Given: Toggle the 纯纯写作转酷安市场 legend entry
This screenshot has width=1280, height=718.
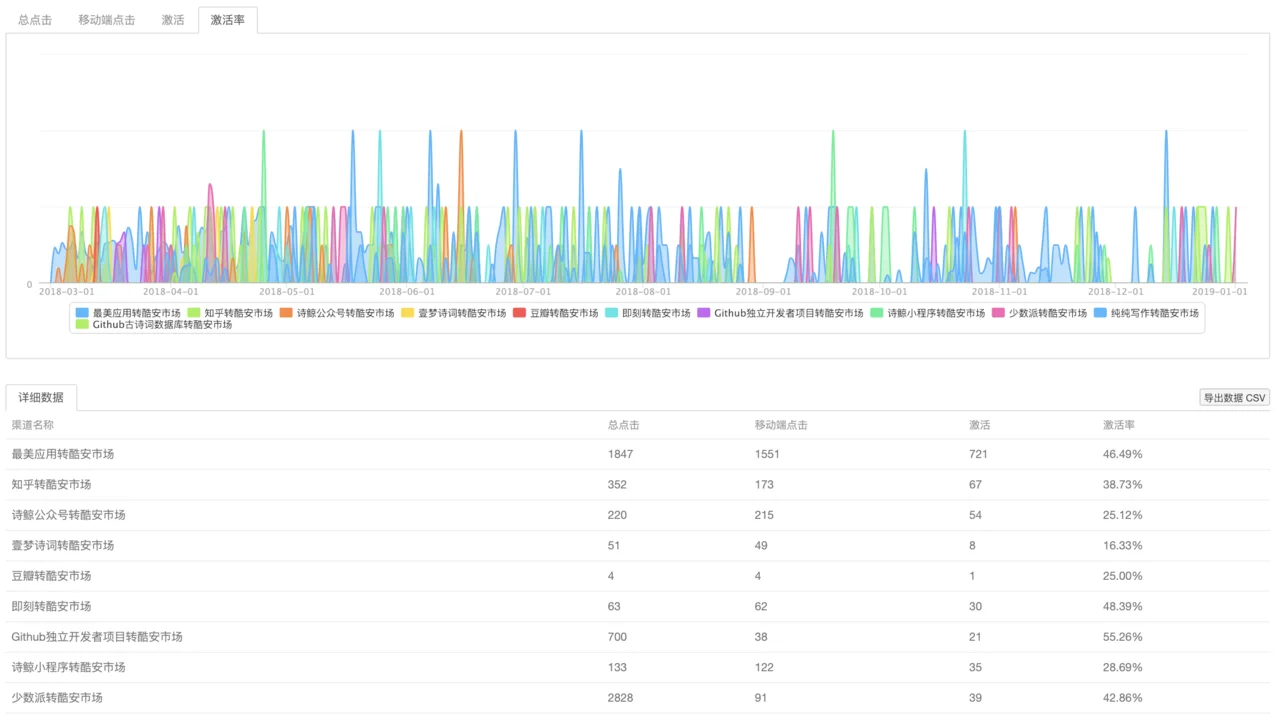Looking at the screenshot, I should coord(1100,313).
